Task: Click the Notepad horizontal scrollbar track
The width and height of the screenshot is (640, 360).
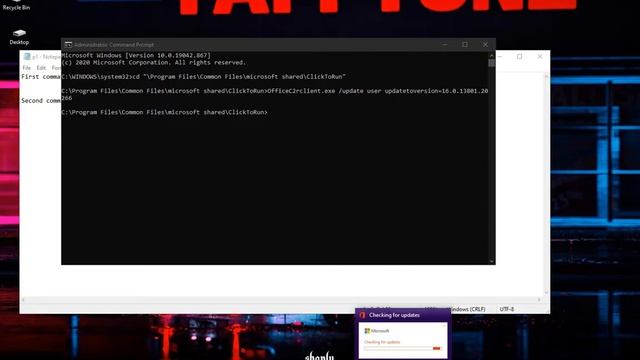Action: click(281, 300)
